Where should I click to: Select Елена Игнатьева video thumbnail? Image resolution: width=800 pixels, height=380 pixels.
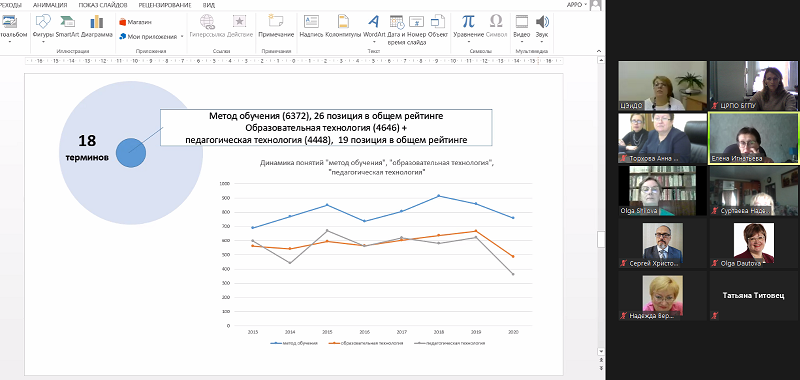pos(753,138)
